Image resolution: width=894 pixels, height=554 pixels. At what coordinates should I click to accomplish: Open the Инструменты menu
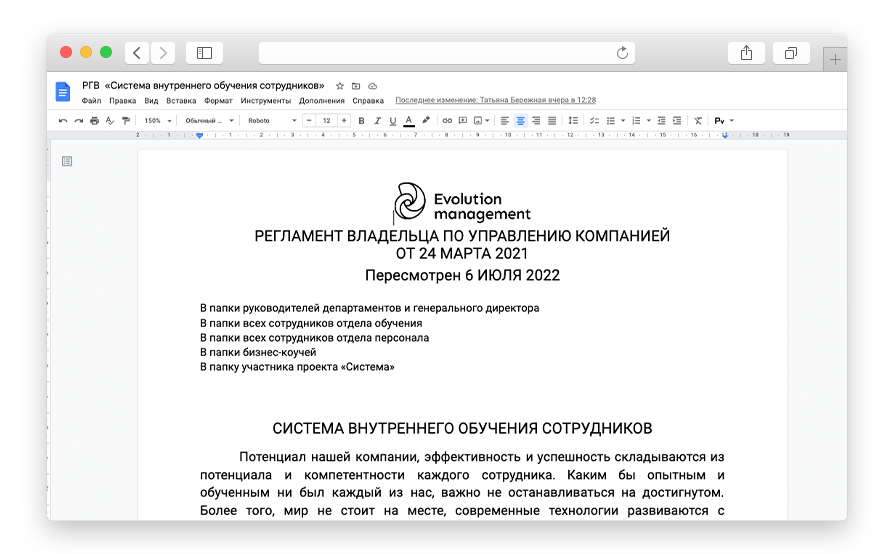(x=266, y=101)
